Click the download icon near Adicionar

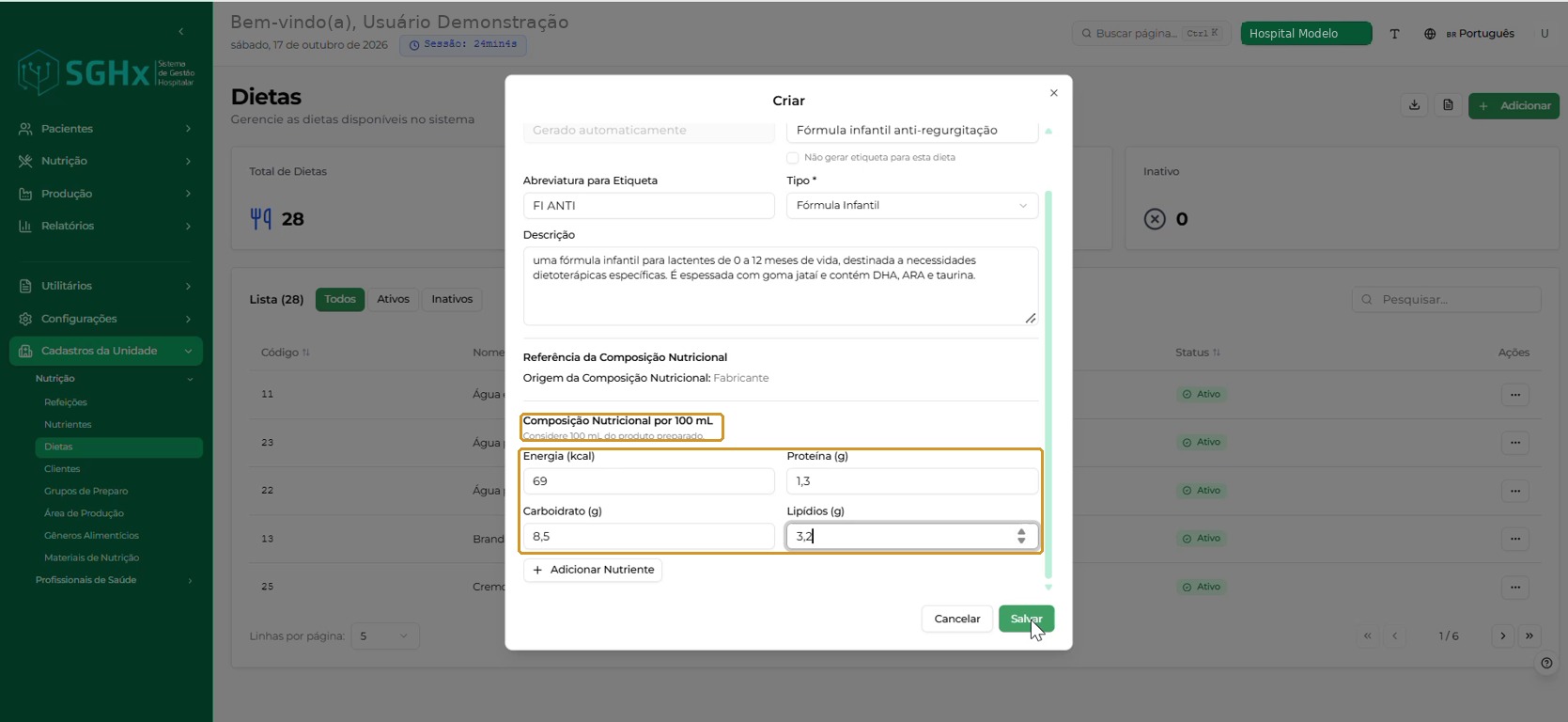[x=1414, y=105]
